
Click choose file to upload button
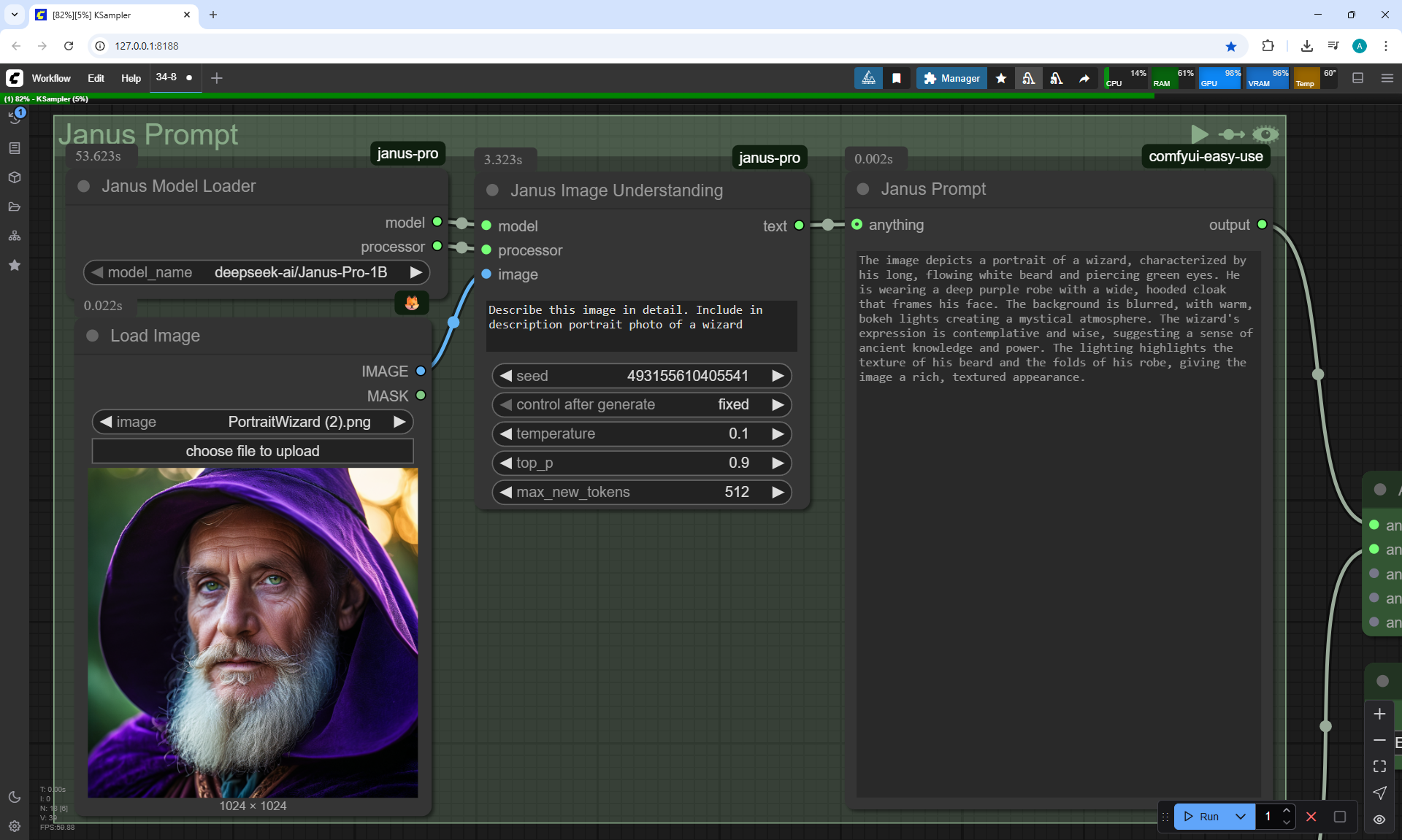(x=253, y=451)
